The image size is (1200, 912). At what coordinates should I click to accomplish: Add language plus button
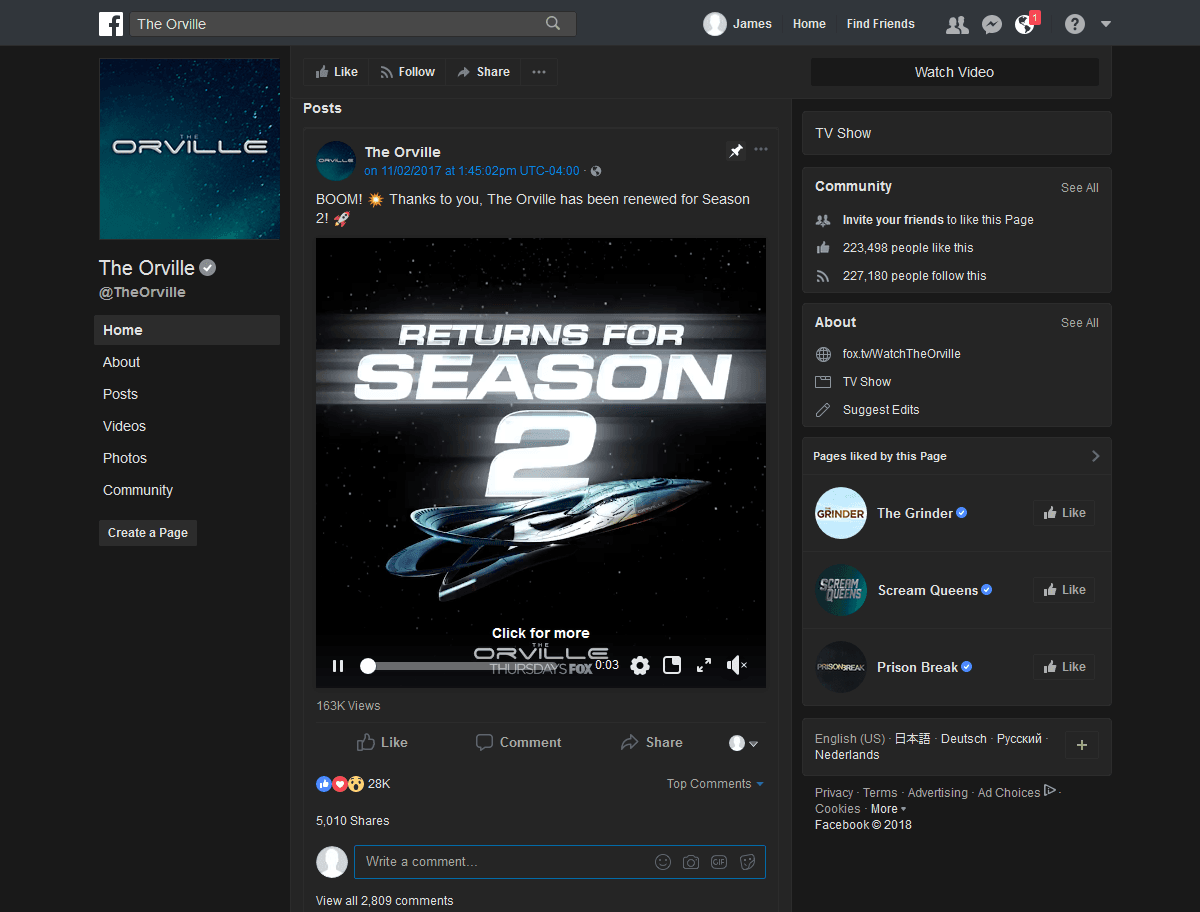point(1082,745)
